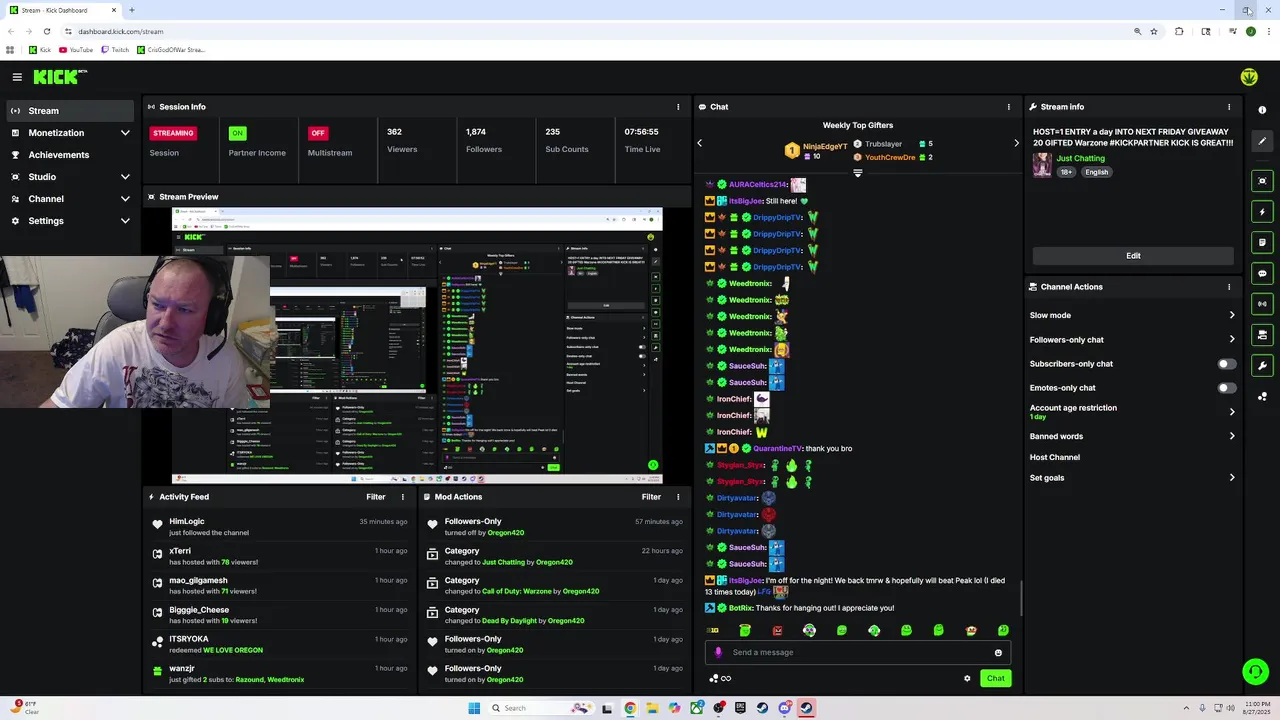Open the emoji picker in the message box
The width and height of the screenshot is (1280, 720).
[998, 653]
